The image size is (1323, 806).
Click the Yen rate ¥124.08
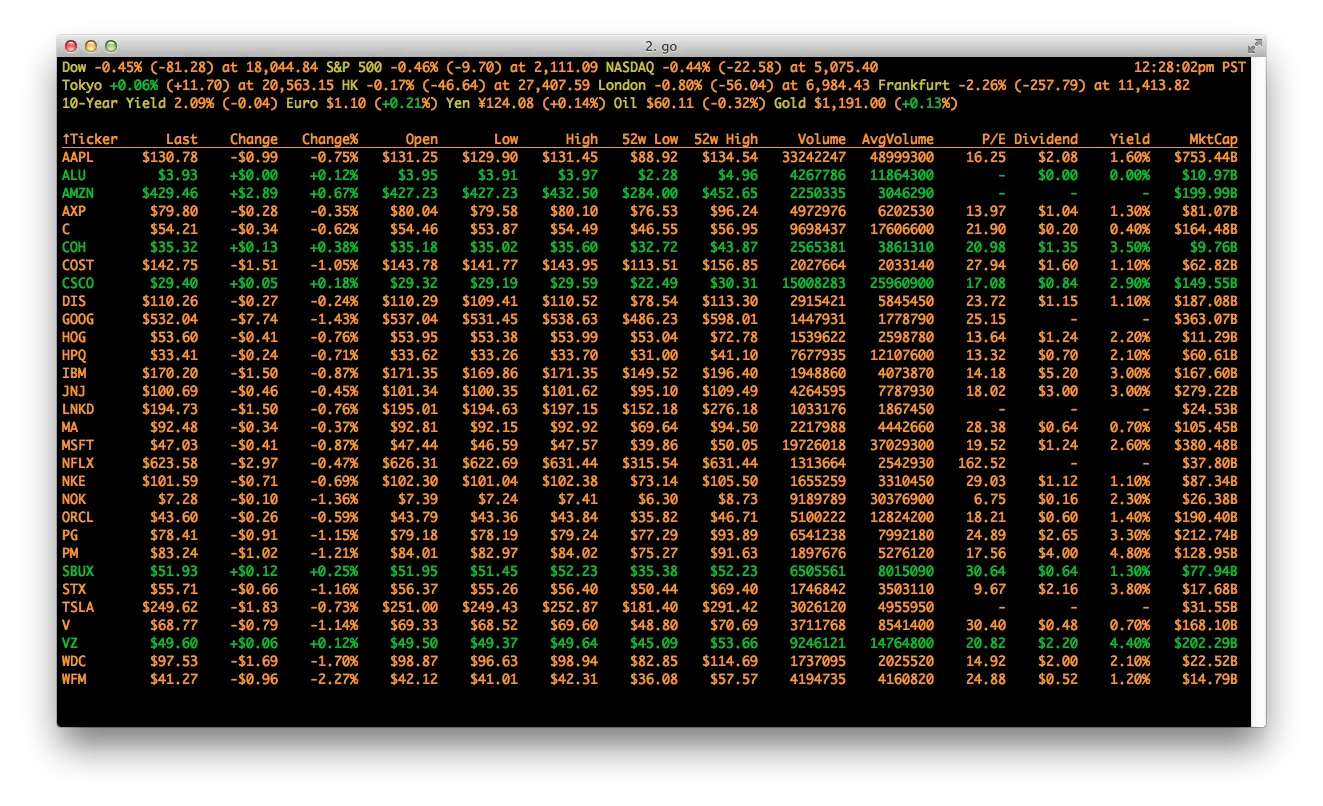point(506,103)
